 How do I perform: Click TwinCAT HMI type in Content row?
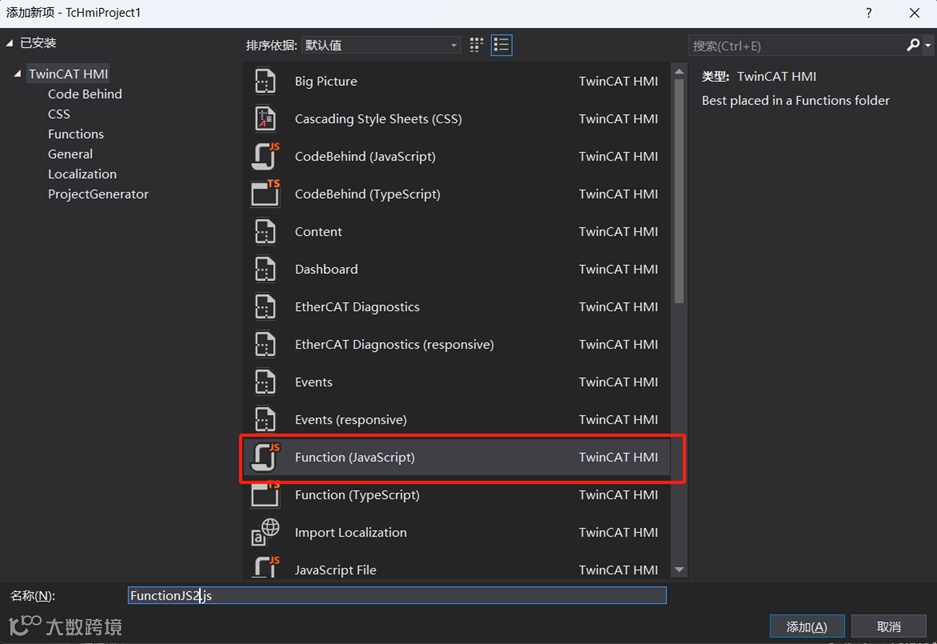(618, 232)
